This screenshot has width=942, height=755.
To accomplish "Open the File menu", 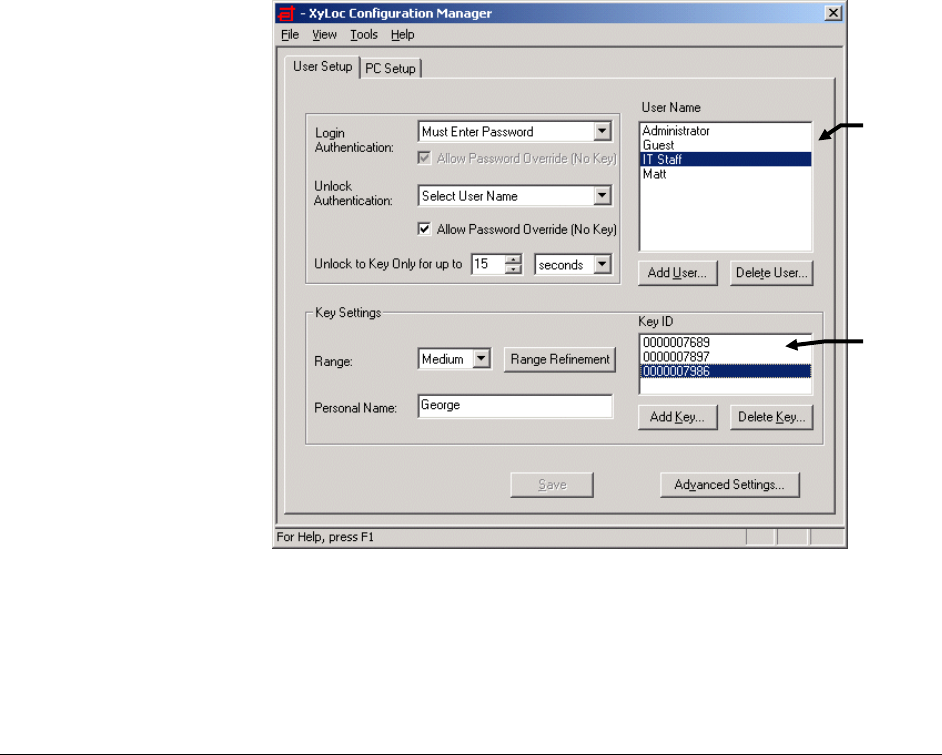I will tap(290, 35).
